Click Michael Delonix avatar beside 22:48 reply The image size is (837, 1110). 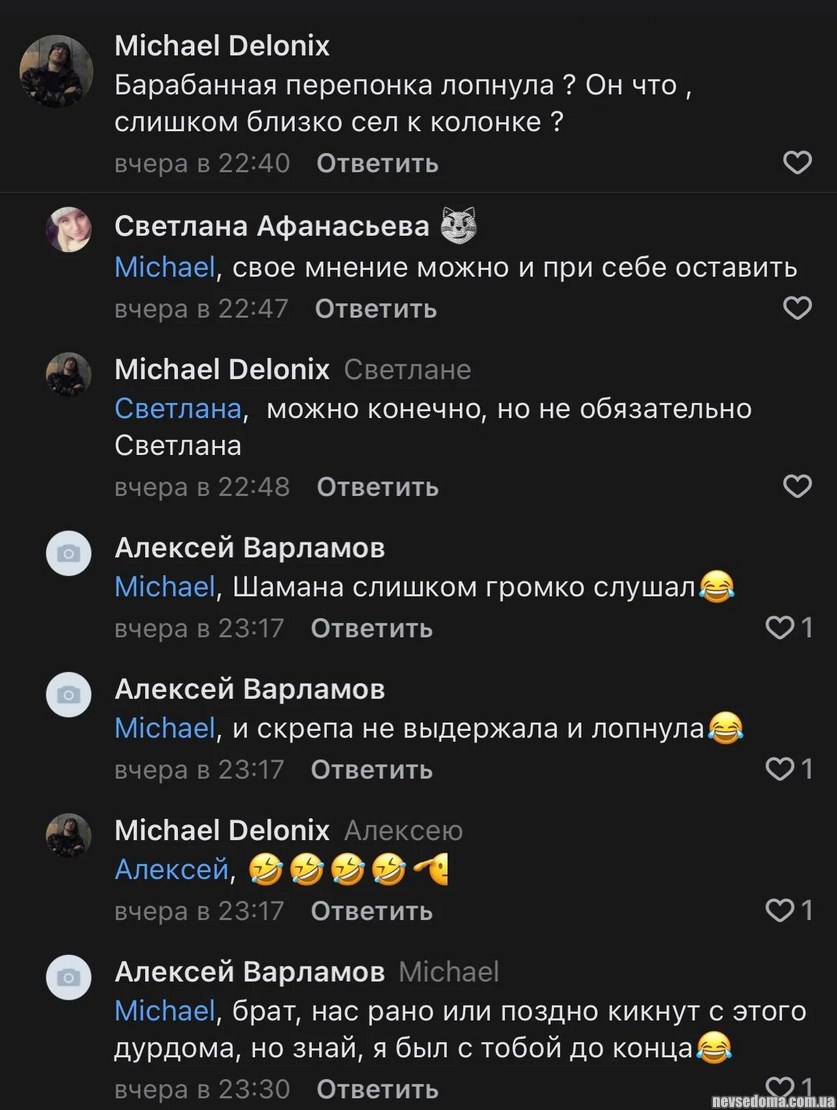[69, 374]
